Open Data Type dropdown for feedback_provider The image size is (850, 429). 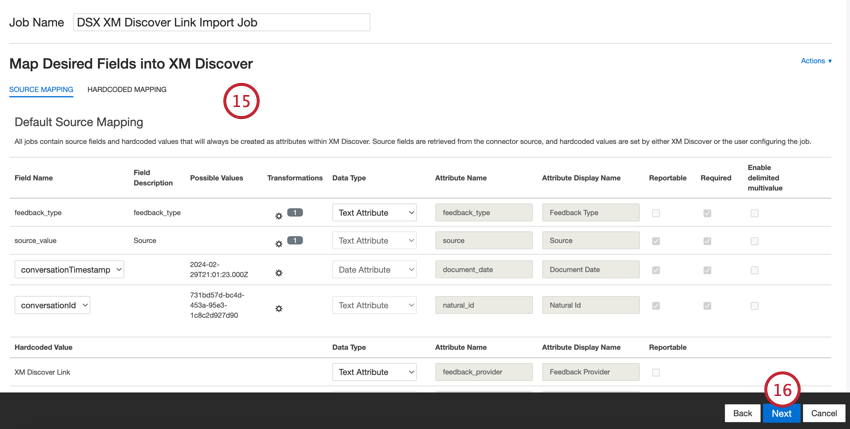pos(374,372)
